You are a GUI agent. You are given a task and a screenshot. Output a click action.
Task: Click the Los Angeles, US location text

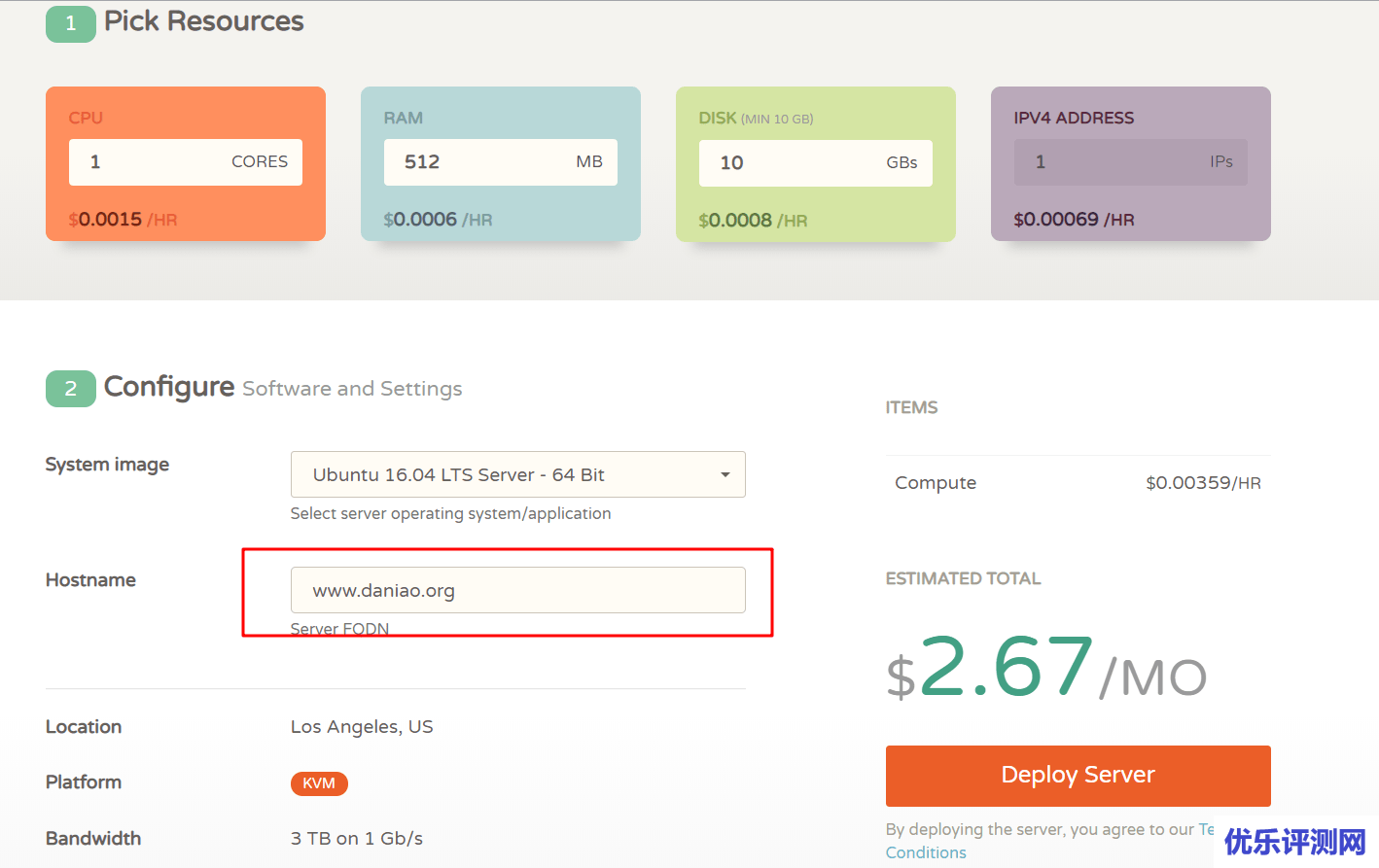click(362, 727)
